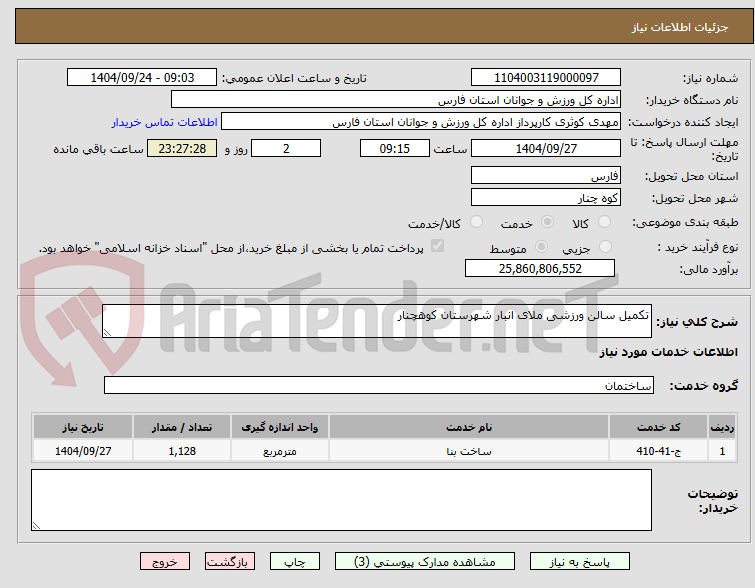The image size is (755, 588).
Task: Click the بازگشت back button
Action: coord(230,562)
